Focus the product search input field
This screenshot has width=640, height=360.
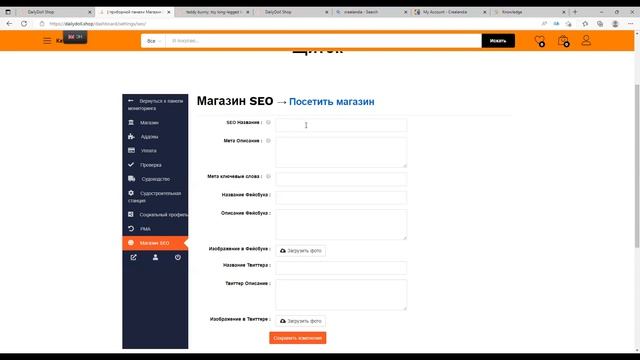[x=323, y=41]
